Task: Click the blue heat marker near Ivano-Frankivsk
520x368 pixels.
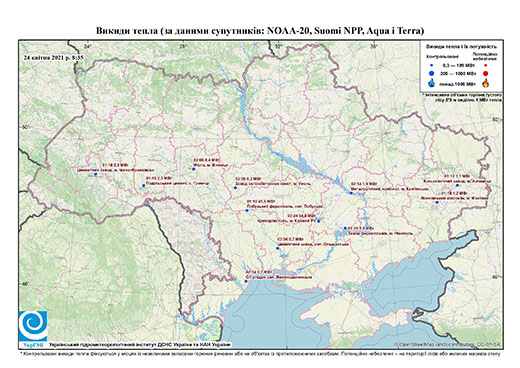Action: click(95, 174)
